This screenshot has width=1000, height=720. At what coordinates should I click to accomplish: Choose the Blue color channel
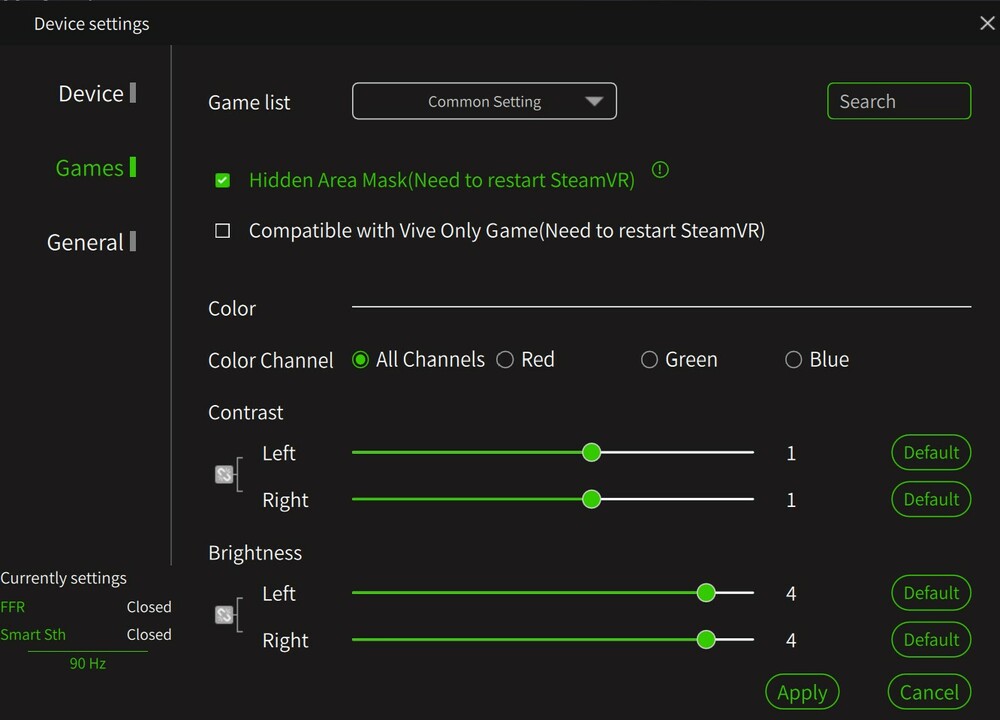tap(794, 360)
